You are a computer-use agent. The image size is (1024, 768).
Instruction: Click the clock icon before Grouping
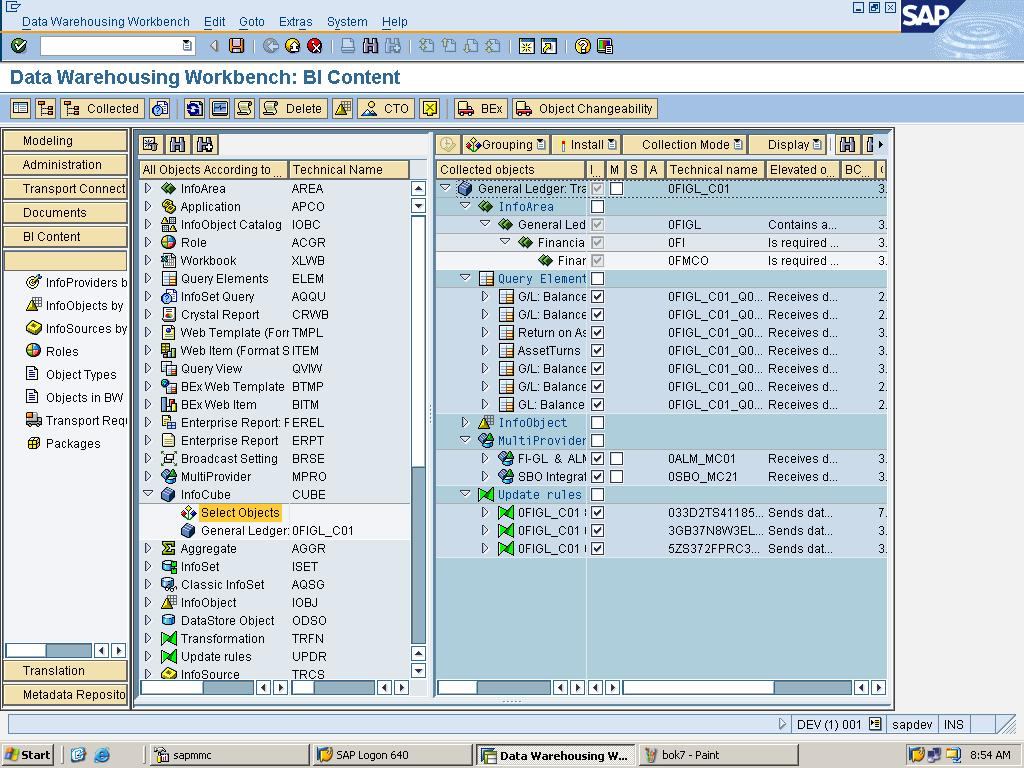(x=447, y=144)
